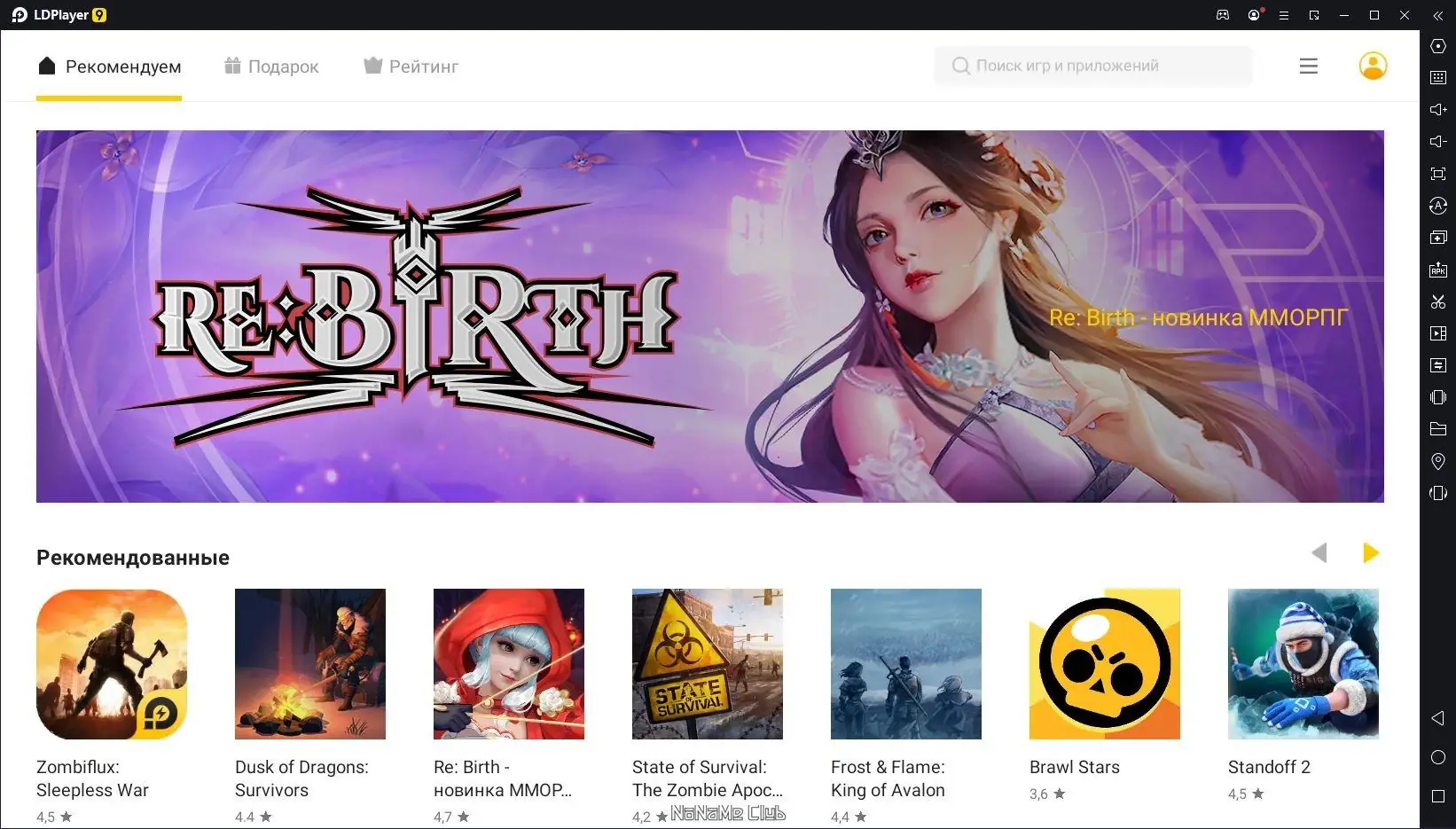Image resolution: width=1456 pixels, height=829 pixels.
Task: Click the 3,6 star rating under Brawl Stars
Action: pyautogui.click(x=1047, y=794)
